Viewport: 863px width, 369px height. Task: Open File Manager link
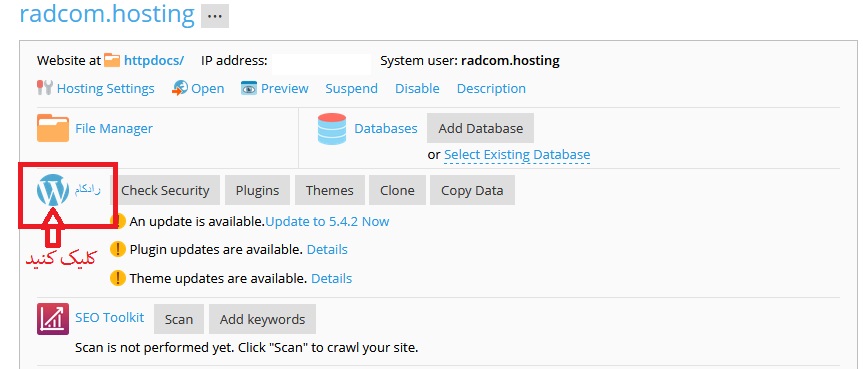click(x=114, y=128)
